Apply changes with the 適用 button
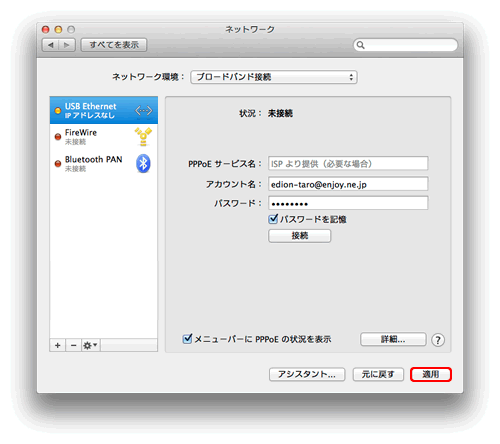Viewport: 500px width, 444px height. click(x=431, y=374)
